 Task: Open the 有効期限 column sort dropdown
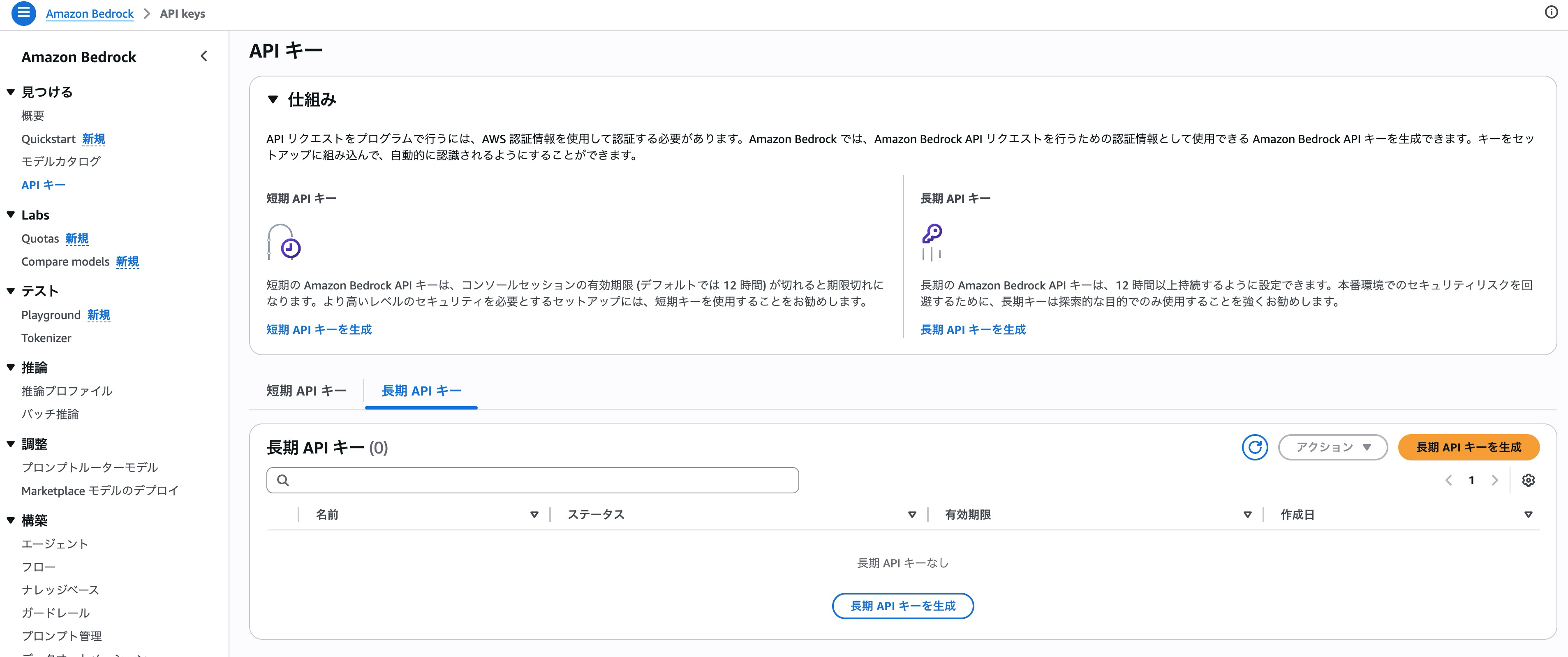(1247, 514)
